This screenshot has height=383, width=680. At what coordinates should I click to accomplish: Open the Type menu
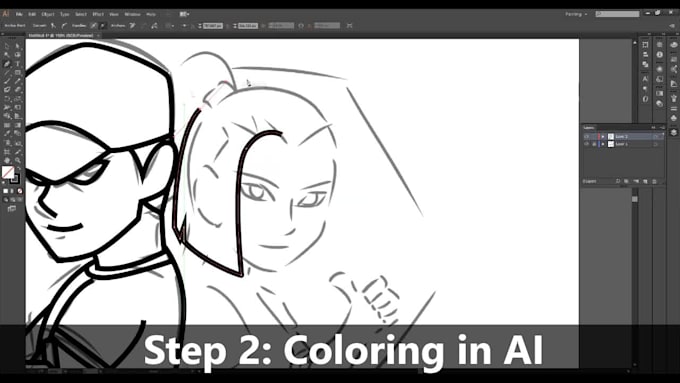tap(65, 14)
